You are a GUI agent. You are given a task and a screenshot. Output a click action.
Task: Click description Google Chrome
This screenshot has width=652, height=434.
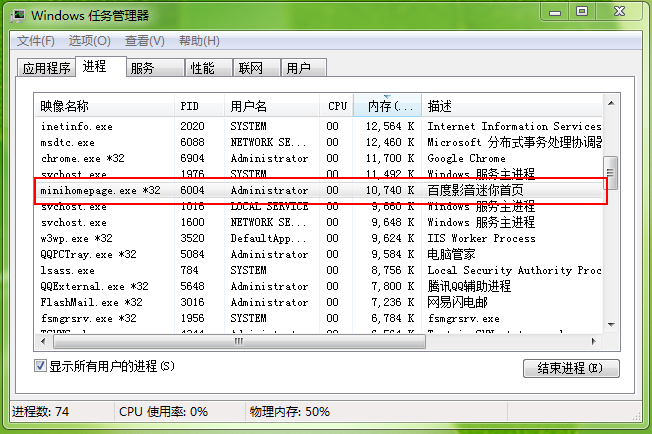tap(466, 158)
